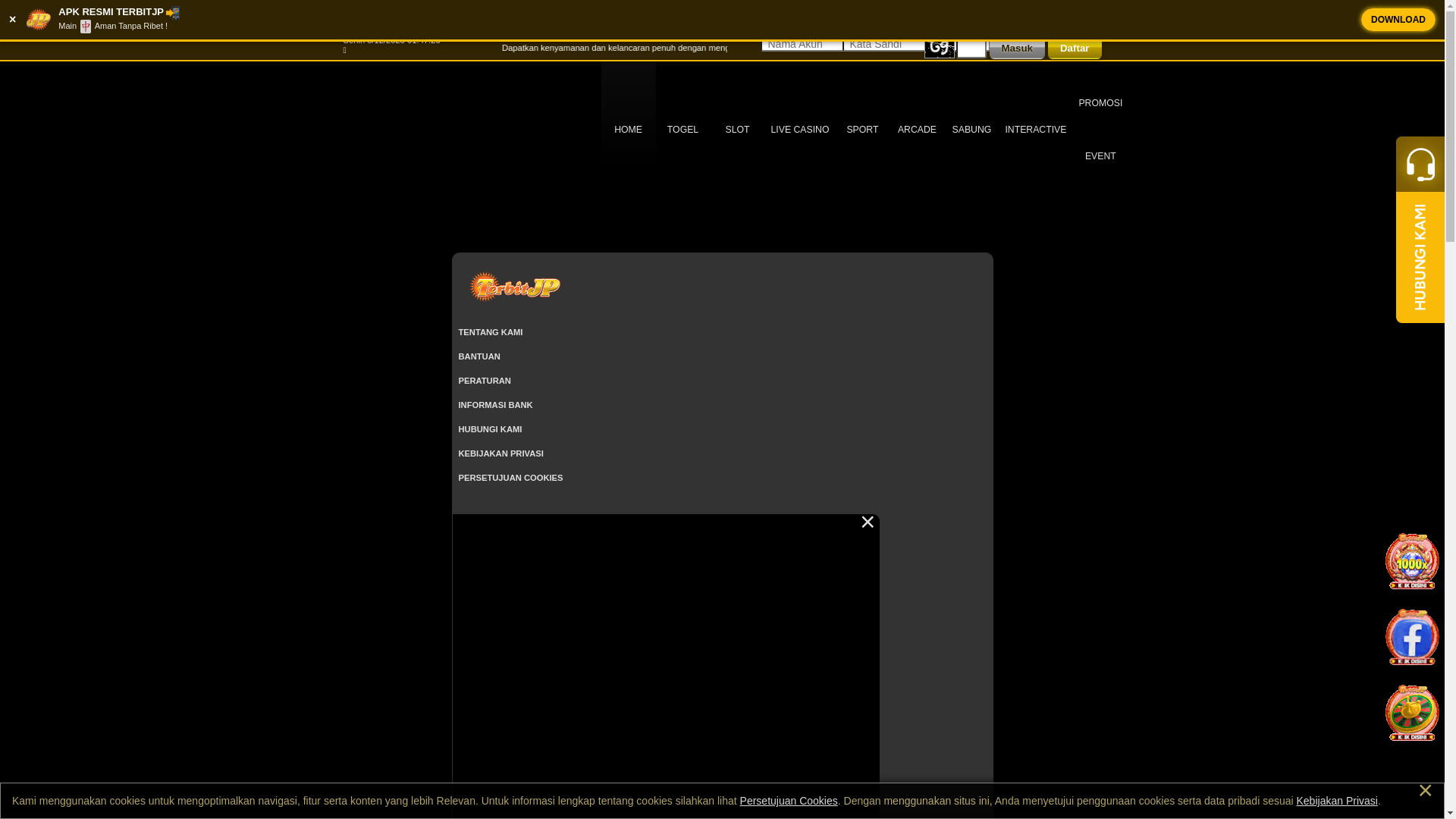This screenshot has width=1456, height=819.
Task: Open the TOGEL menu
Action: pos(682,130)
